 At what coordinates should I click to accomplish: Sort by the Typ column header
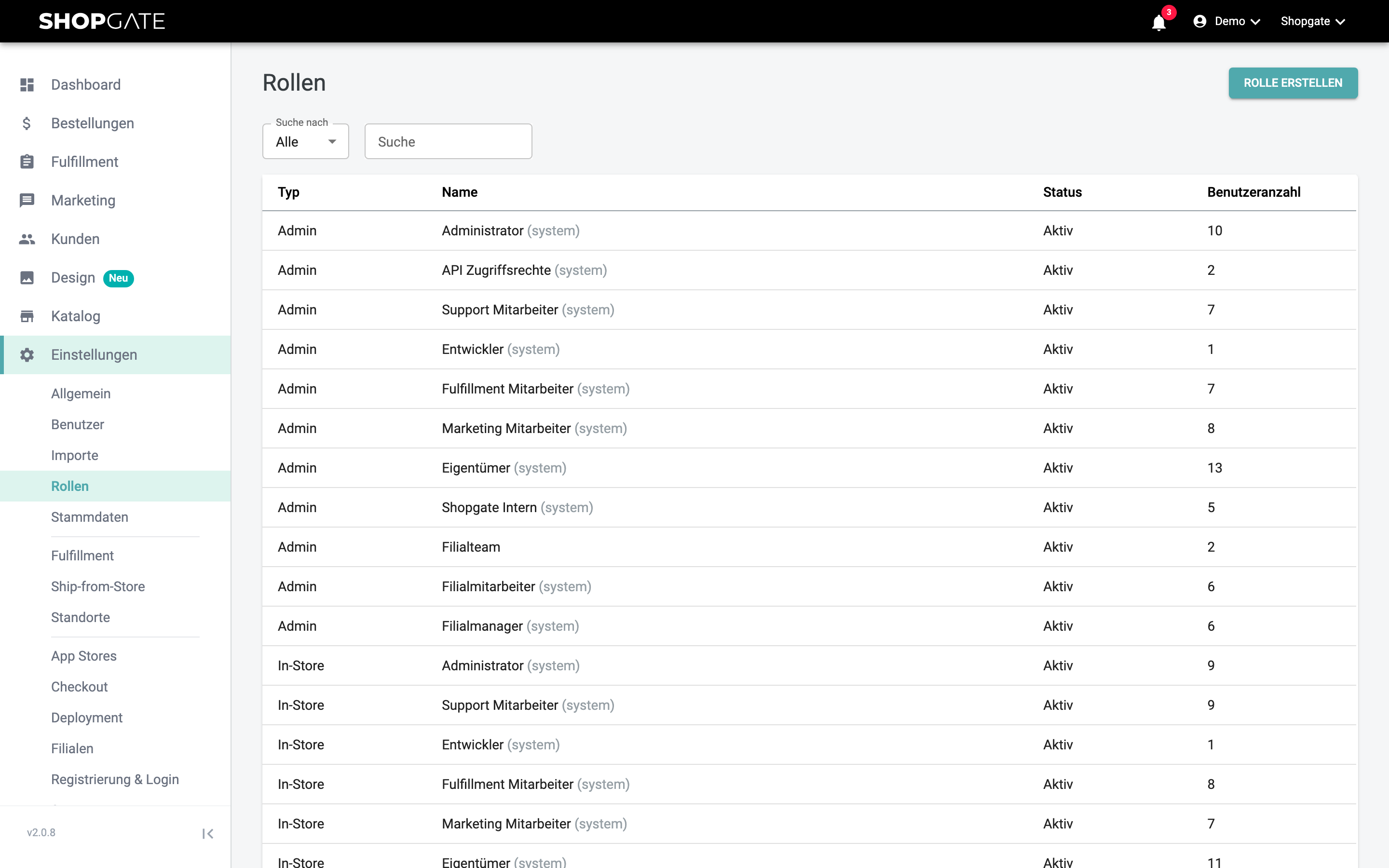tap(289, 192)
